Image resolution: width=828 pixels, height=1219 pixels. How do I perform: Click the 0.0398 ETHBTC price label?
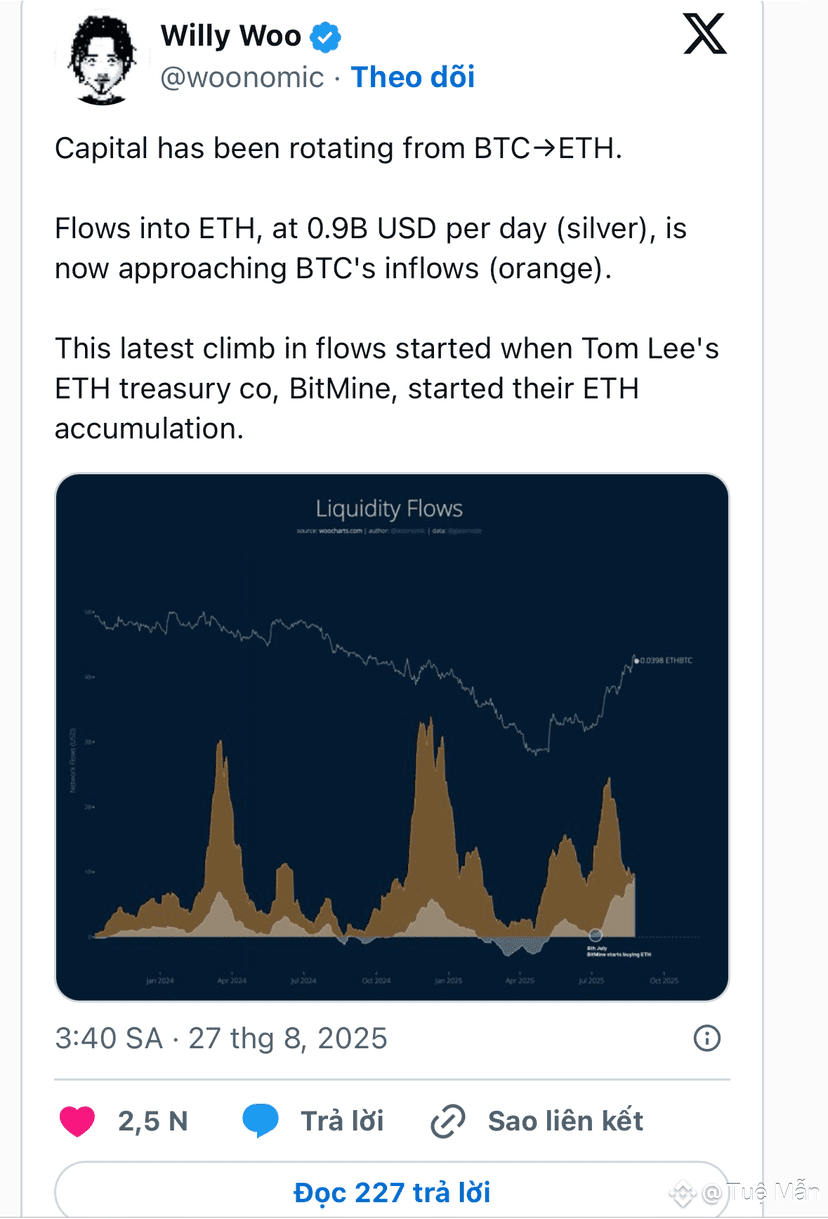pyautogui.click(x=666, y=661)
